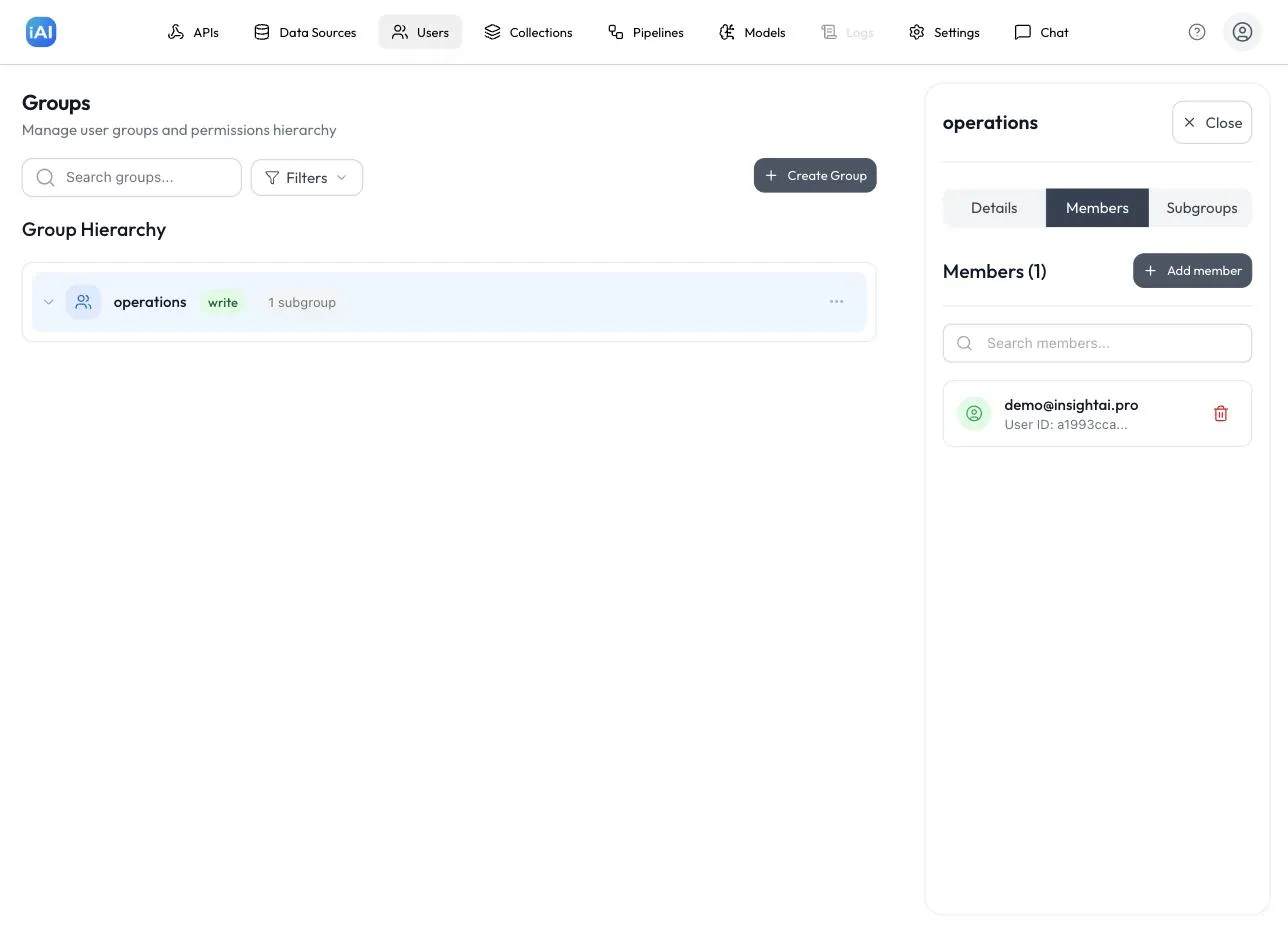Focus the Search members input field
This screenshot has height=933, width=1288.
[1097, 343]
